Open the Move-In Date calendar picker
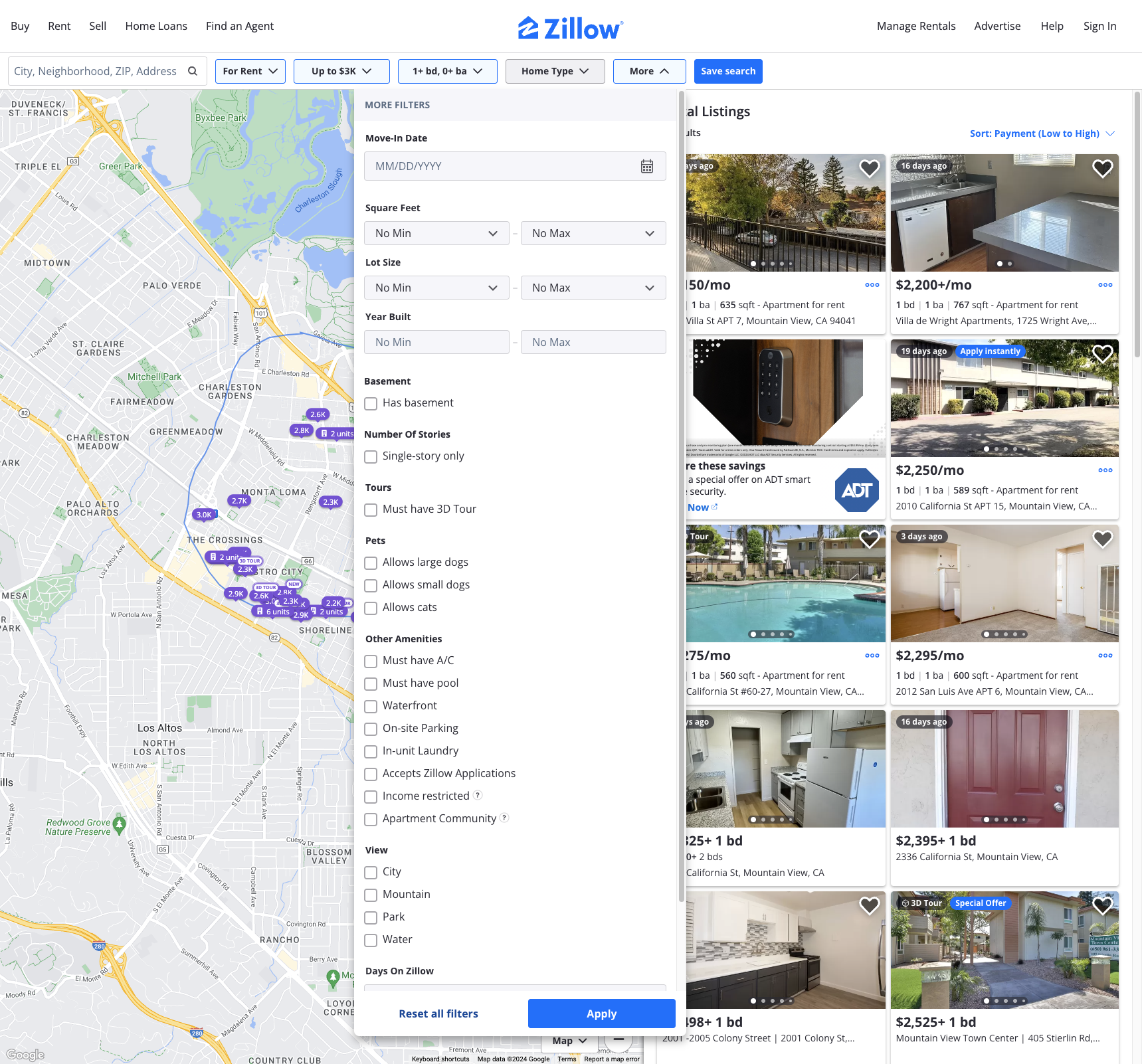1142x1064 pixels. pos(646,166)
